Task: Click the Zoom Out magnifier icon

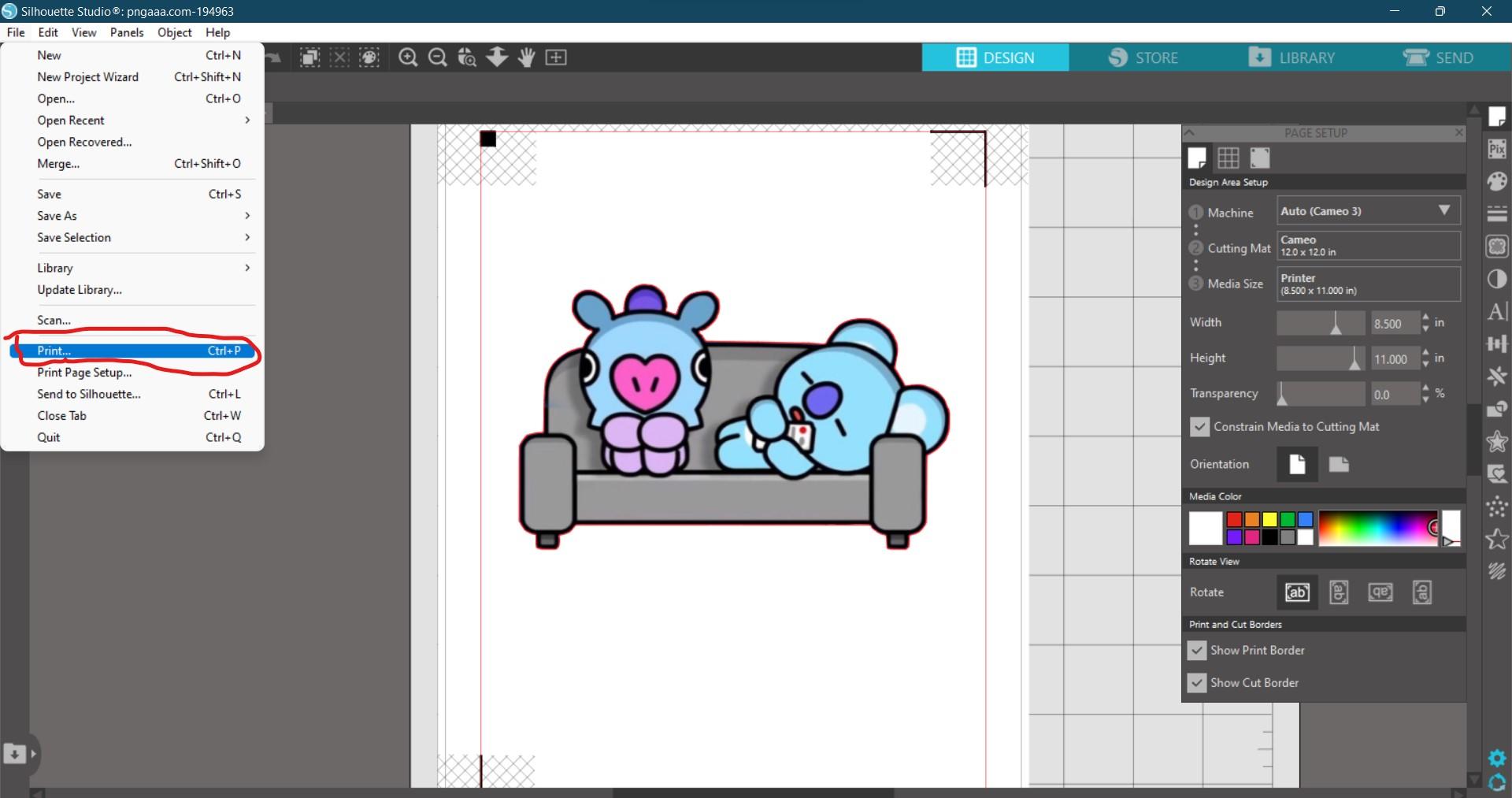Action: [438, 57]
